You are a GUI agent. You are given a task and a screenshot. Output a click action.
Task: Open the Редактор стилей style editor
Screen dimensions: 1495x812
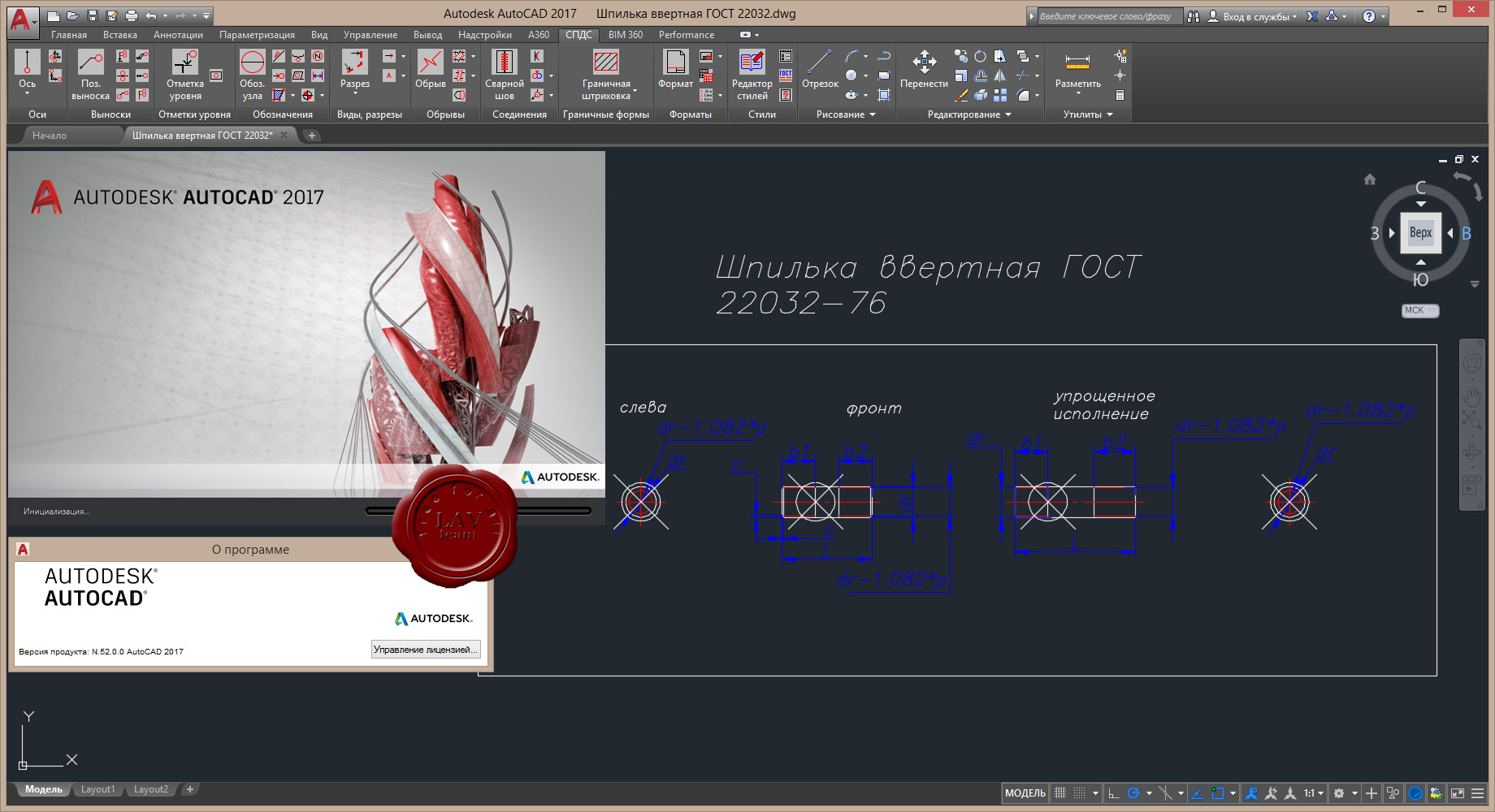tap(752, 75)
